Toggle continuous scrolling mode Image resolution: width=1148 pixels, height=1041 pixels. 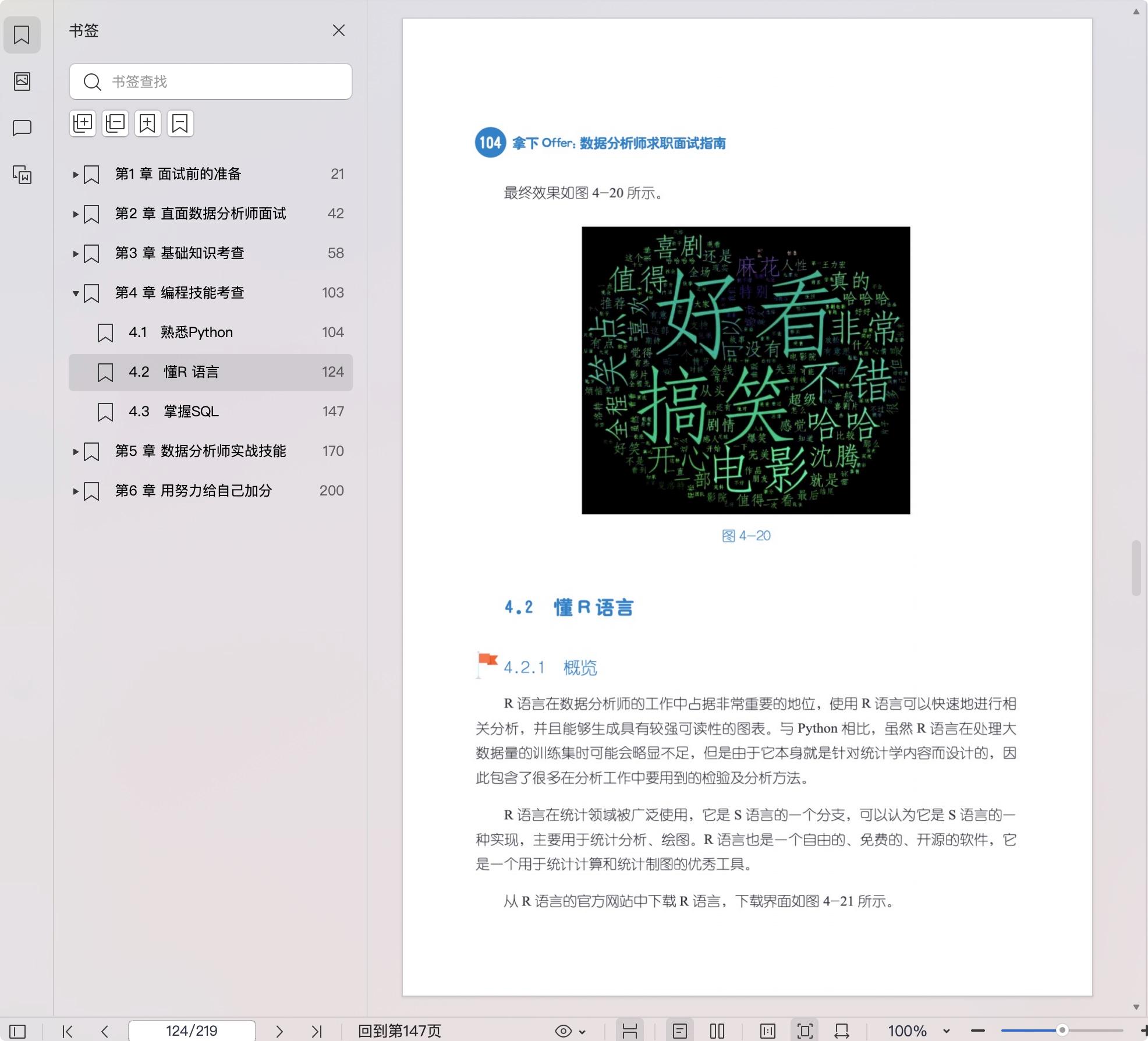click(630, 1031)
